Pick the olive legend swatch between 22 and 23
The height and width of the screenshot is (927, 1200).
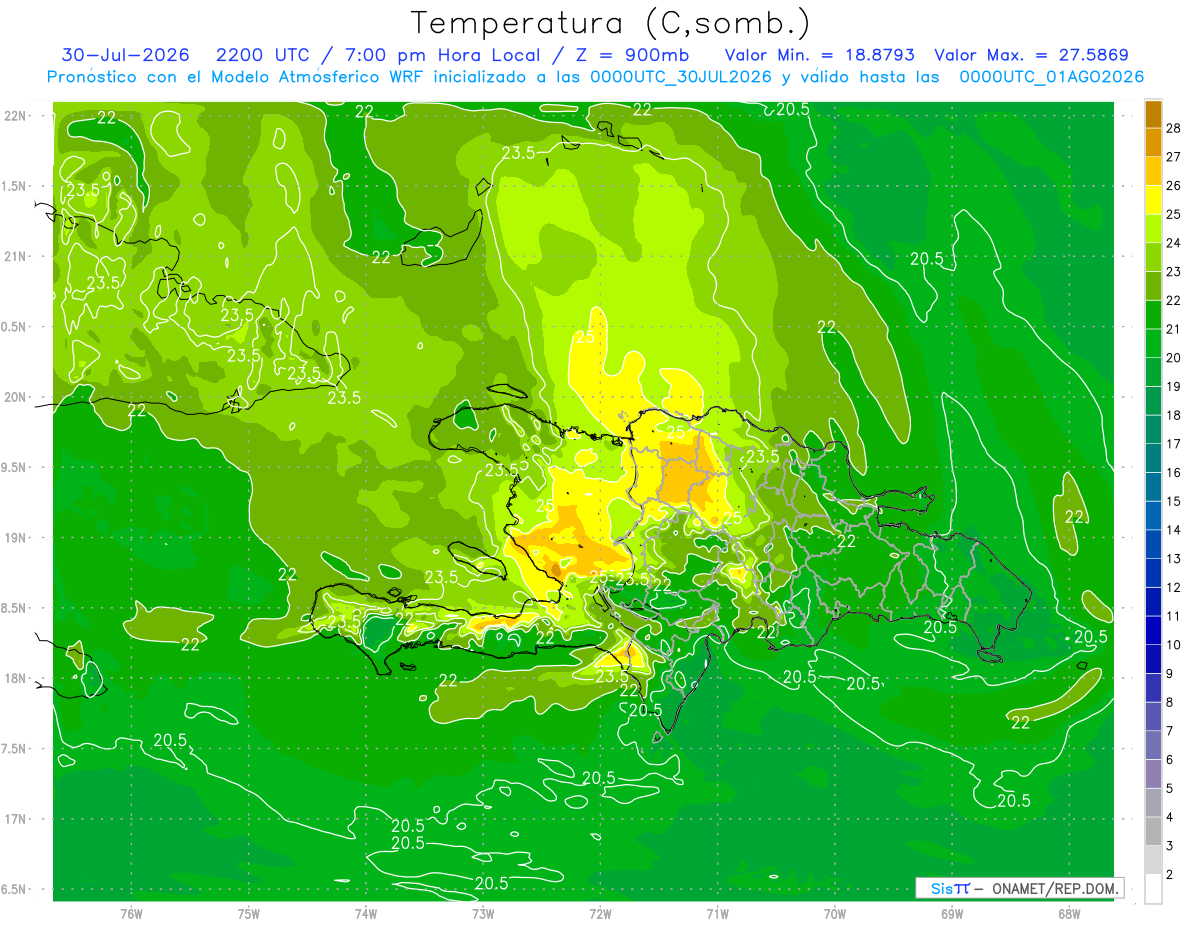click(x=1153, y=286)
